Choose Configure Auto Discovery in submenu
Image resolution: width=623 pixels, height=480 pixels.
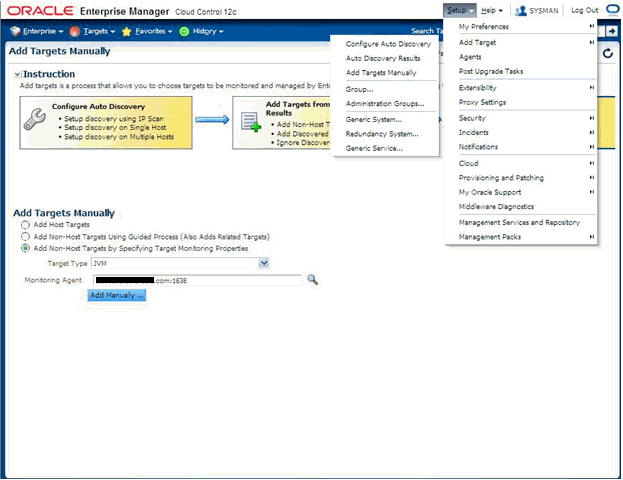coord(388,44)
